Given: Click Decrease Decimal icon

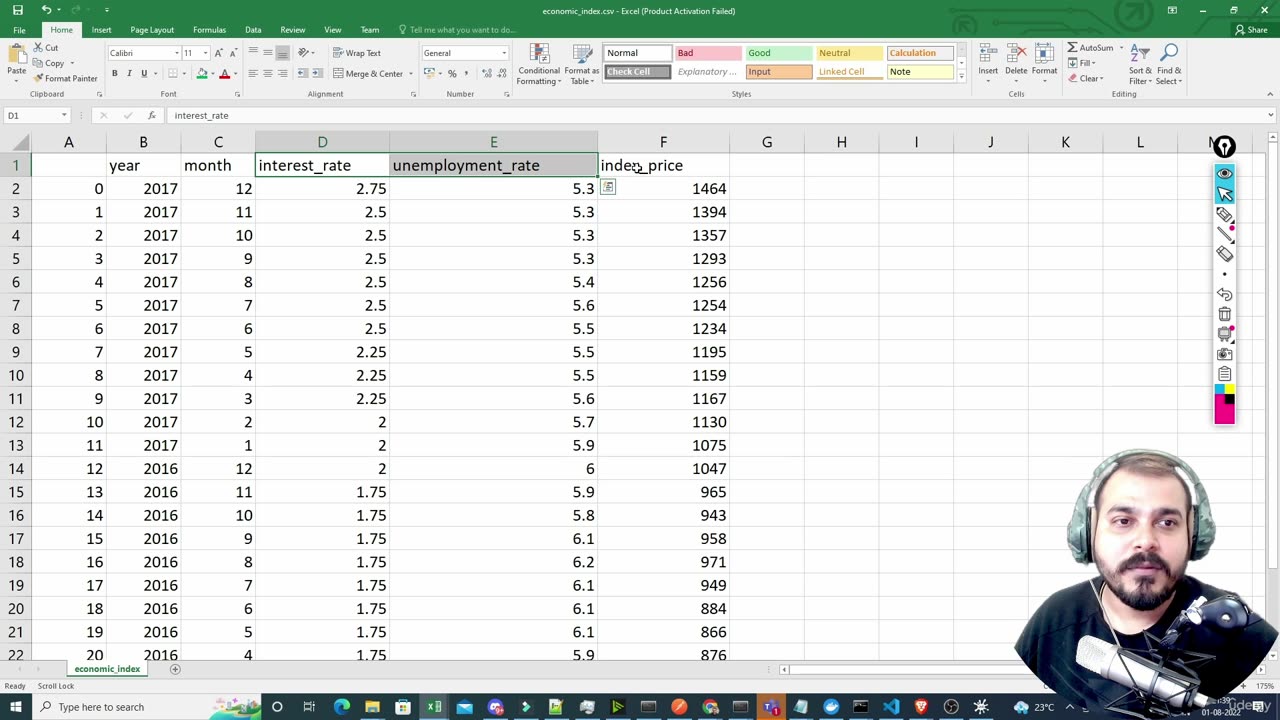Looking at the screenshot, I should click(500, 73).
